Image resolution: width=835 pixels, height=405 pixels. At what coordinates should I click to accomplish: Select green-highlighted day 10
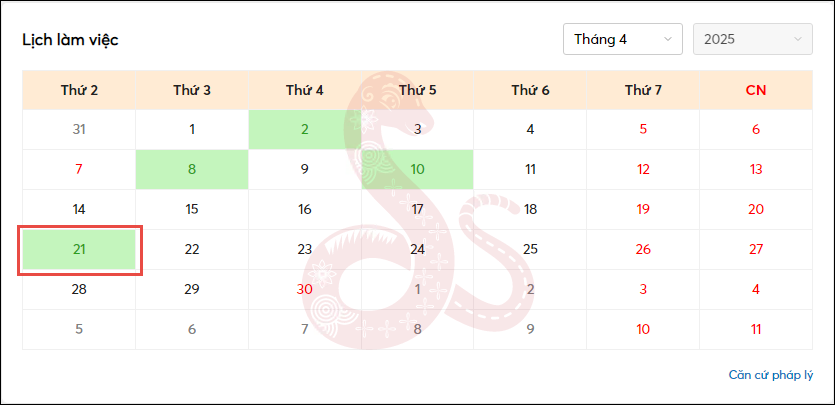pyautogui.click(x=418, y=169)
